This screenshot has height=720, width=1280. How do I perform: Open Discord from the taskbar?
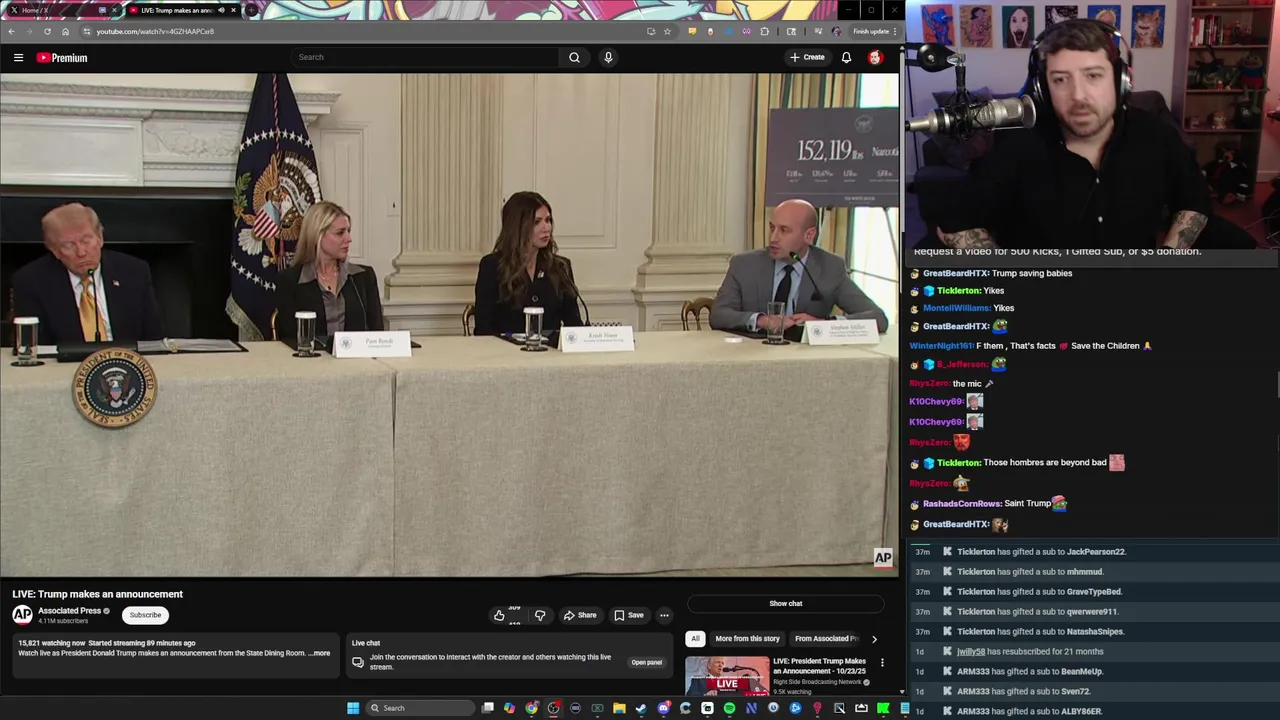[x=663, y=708]
